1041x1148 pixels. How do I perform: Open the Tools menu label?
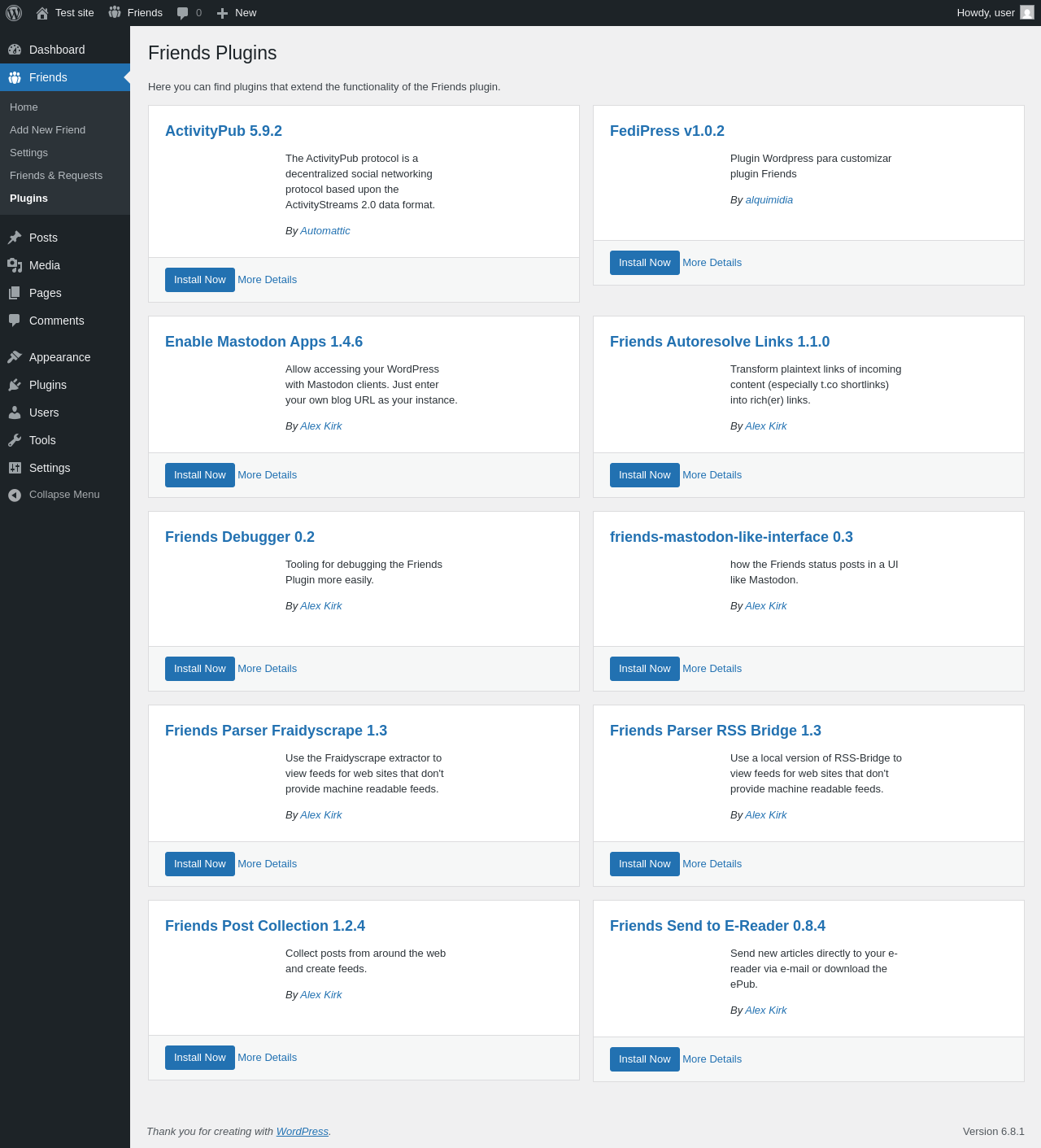[42, 440]
